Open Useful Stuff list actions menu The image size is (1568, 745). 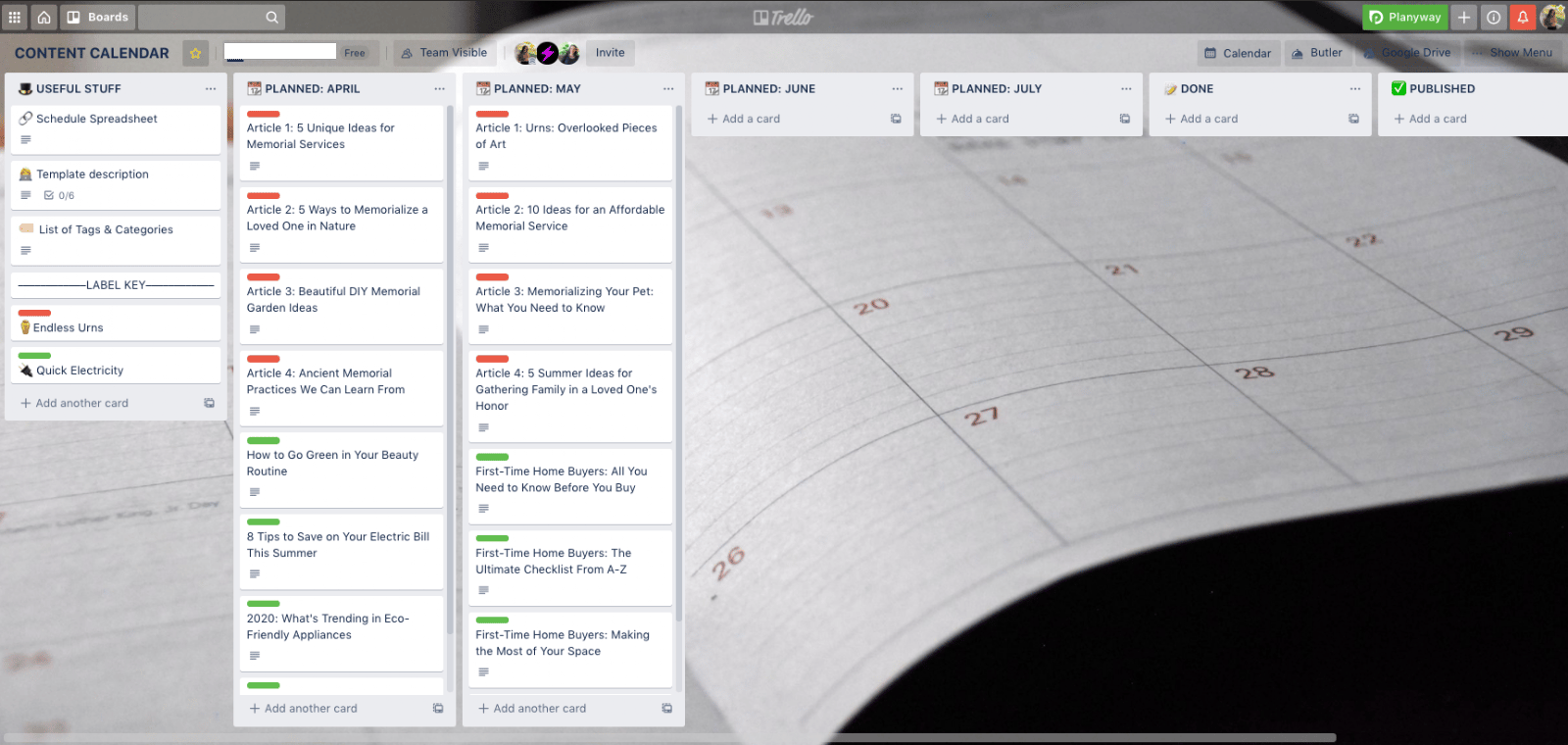pos(211,88)
